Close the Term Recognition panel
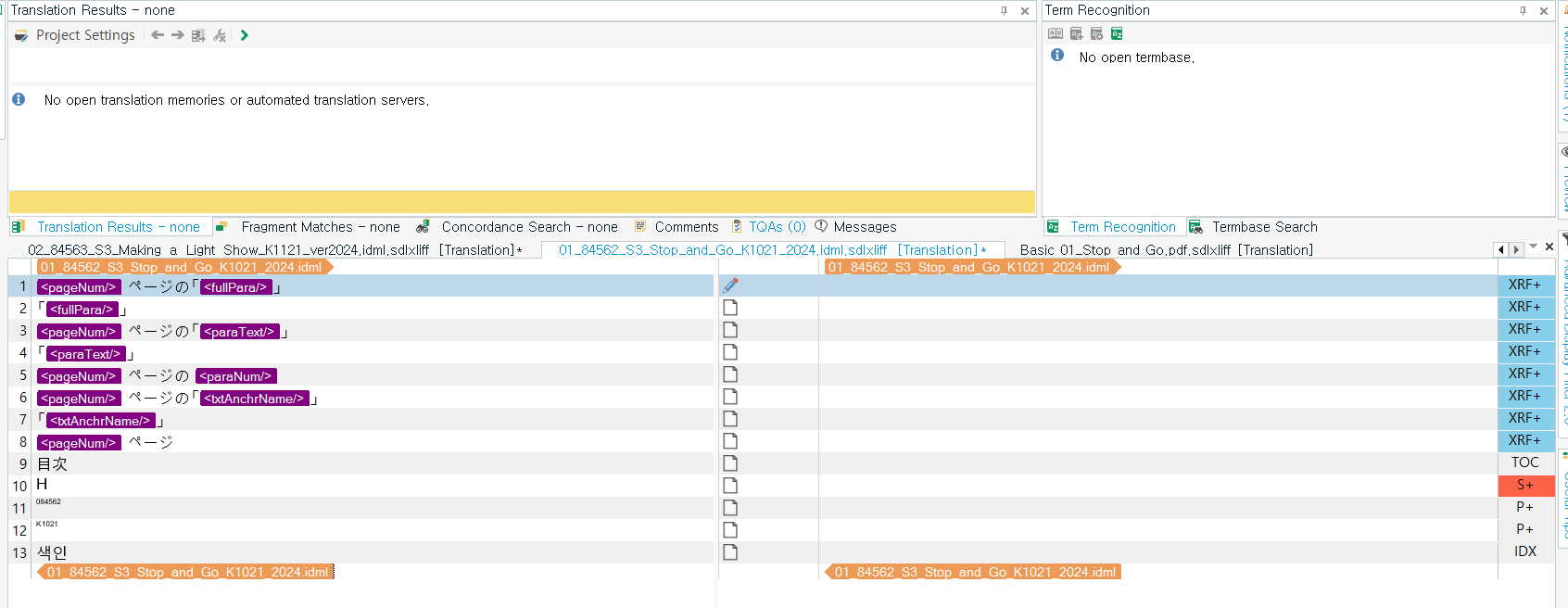 tap(1544, 11)
